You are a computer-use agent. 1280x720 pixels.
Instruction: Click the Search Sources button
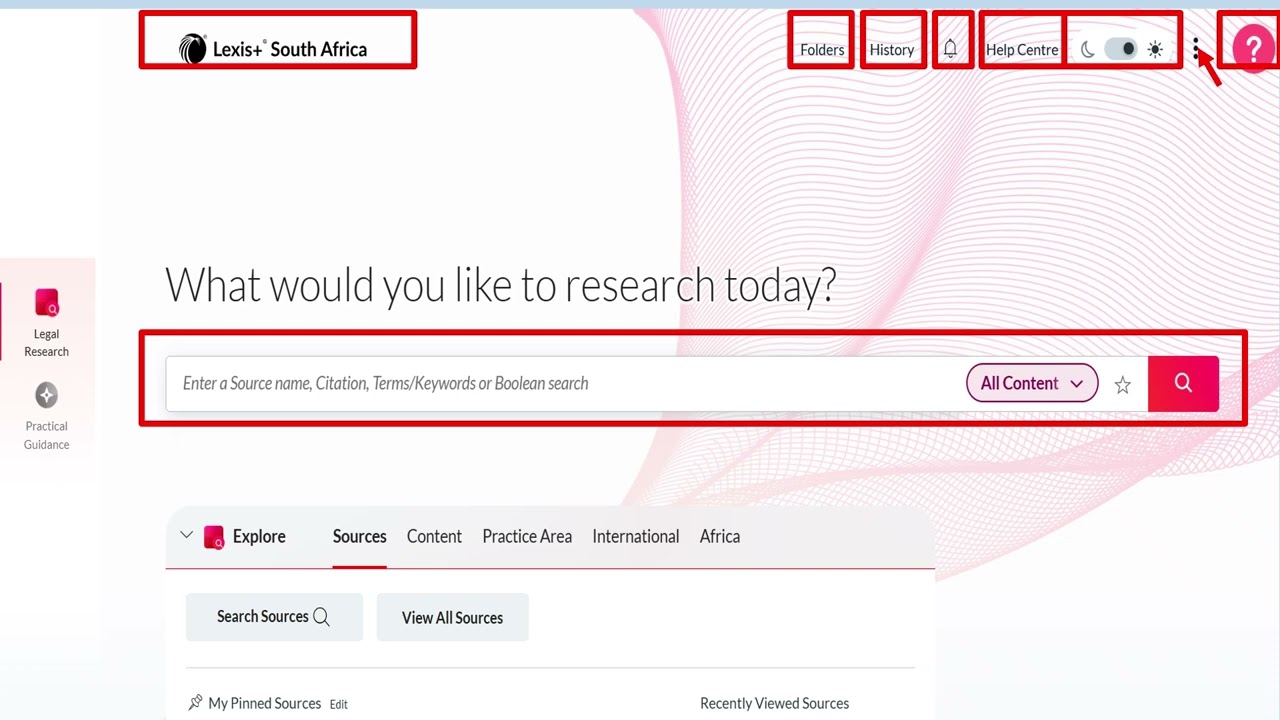tap(274, 617)
